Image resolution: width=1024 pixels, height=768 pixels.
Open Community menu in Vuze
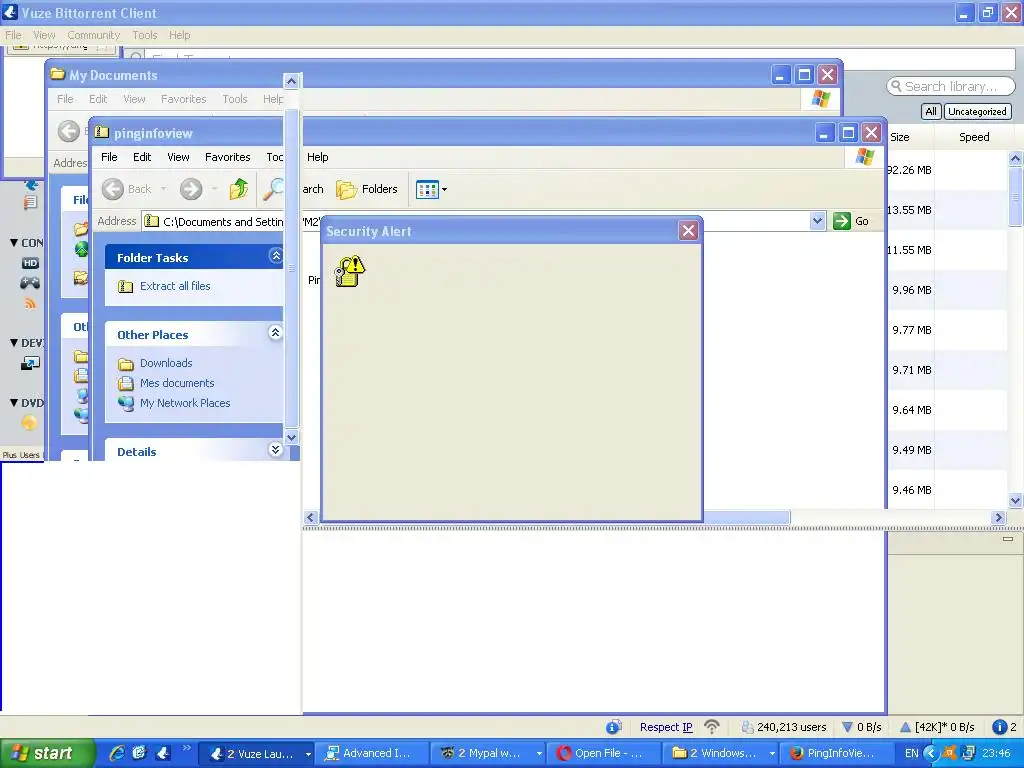pyautogui.click(x=93, y=35)
